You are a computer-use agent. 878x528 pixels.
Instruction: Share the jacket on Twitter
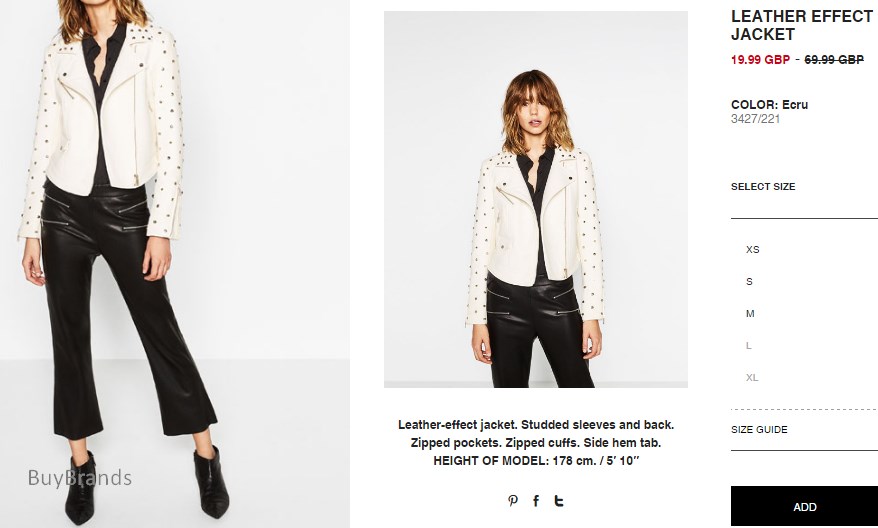(559, 501)
